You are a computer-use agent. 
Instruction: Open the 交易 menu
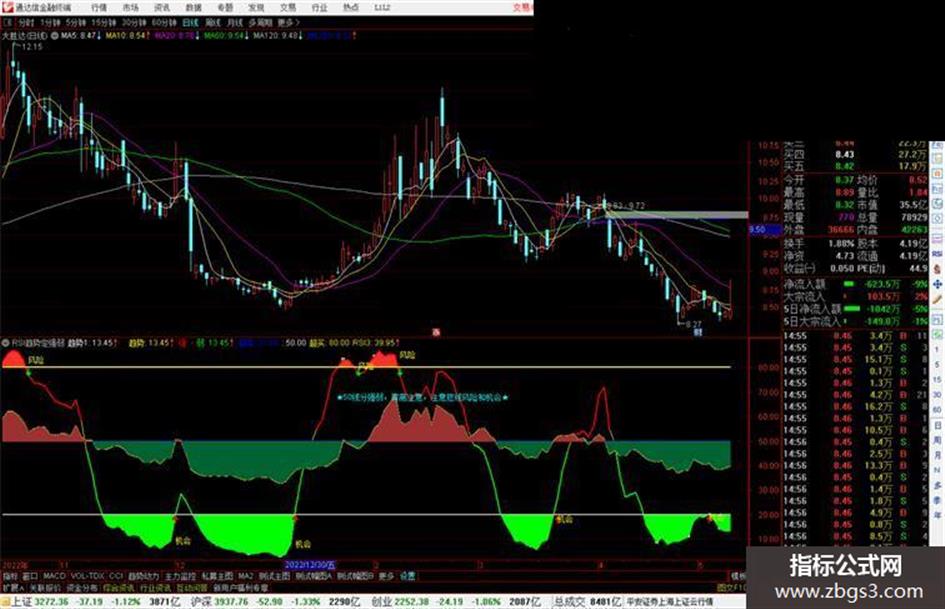(x=287, y=8)
